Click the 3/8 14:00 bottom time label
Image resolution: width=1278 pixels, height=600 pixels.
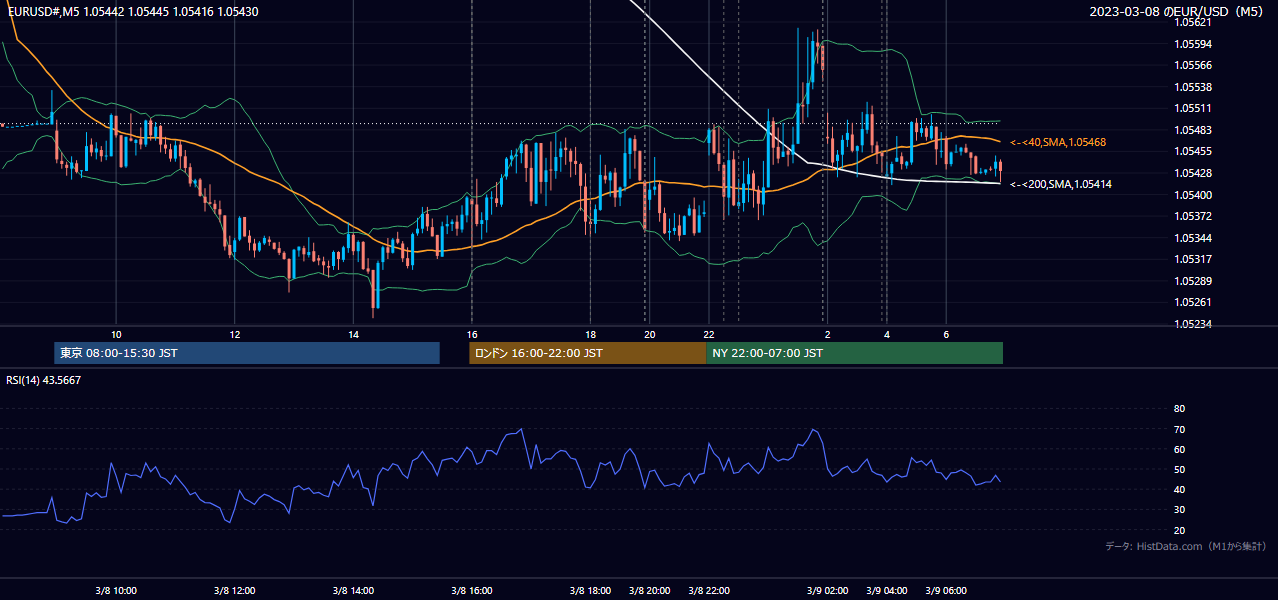click(353, 591)
